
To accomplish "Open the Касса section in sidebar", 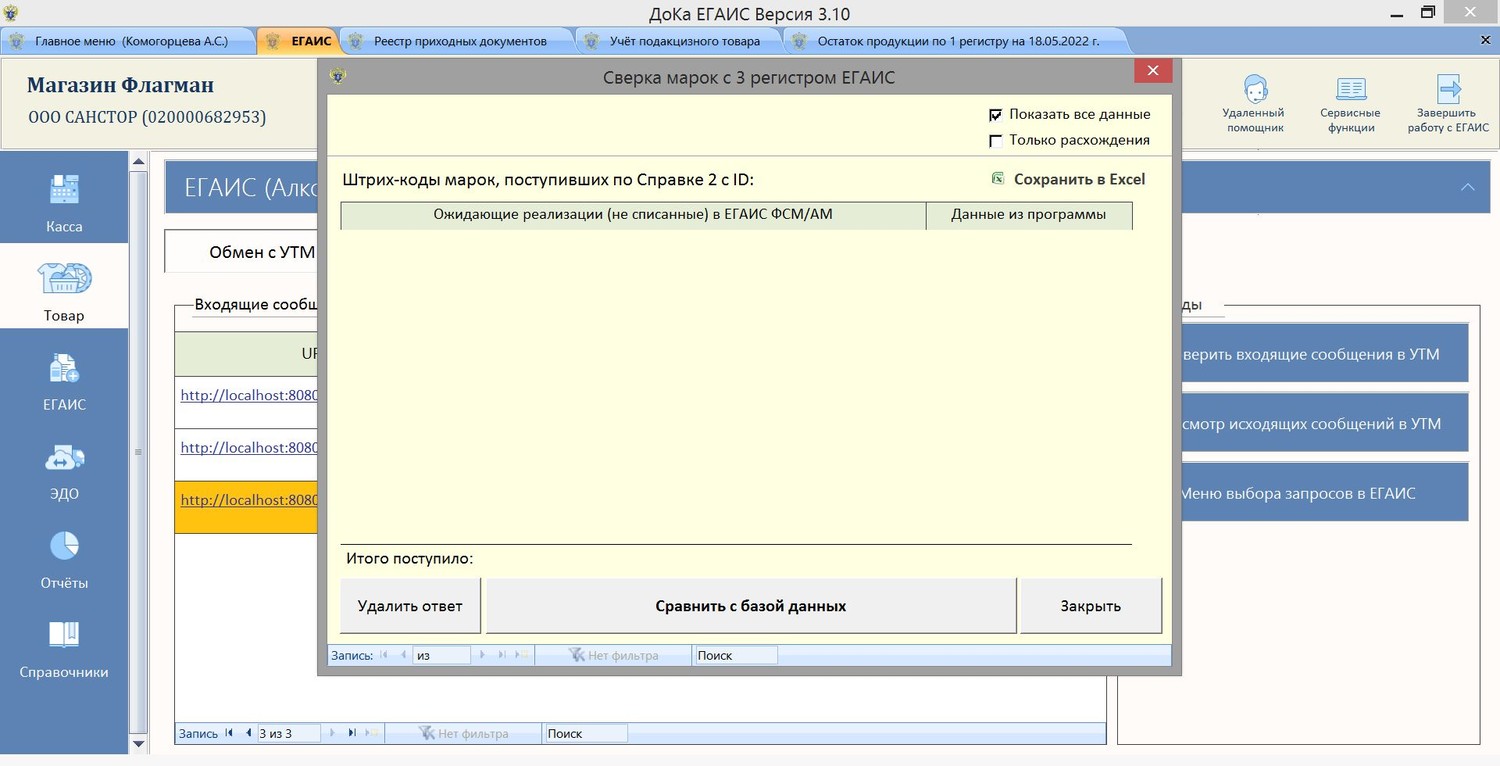I will [64, 200].
